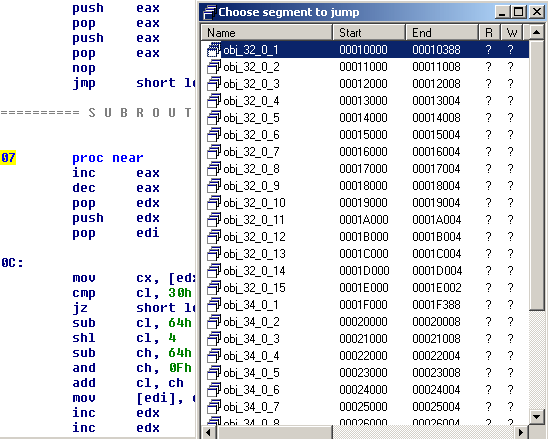Click the R permission column header
Screen dimensions: 548x439
pyautogui.click(x=489, y=33)
